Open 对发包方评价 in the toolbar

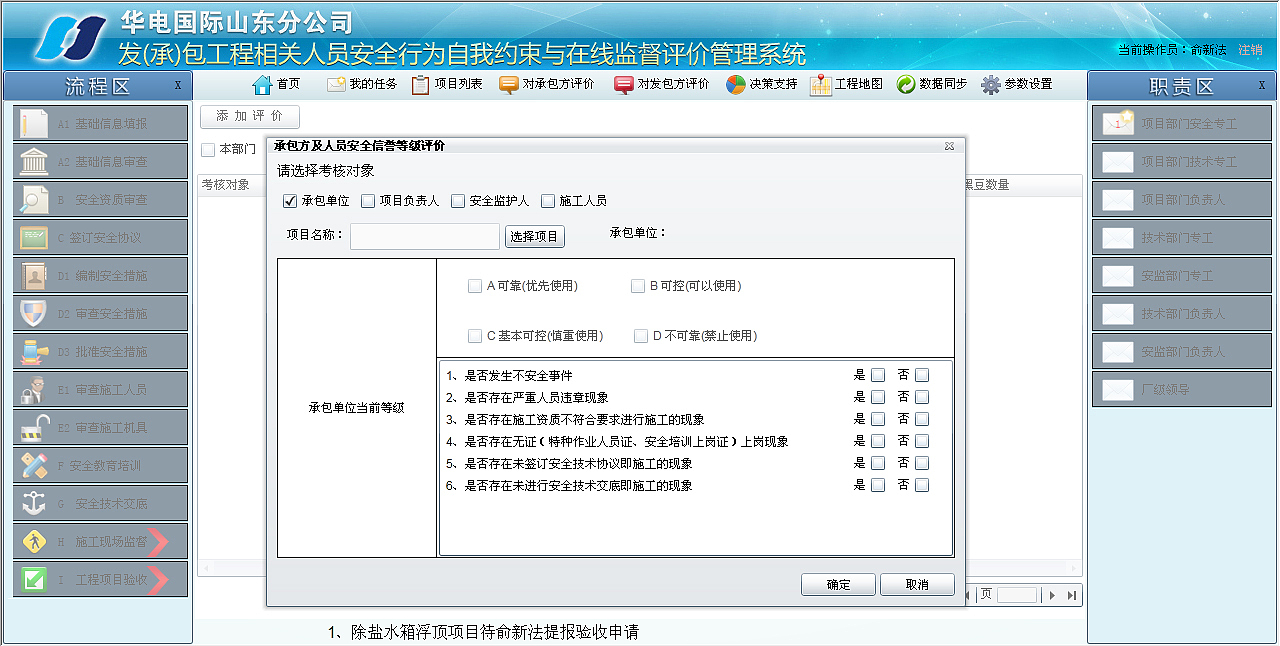pyautogui.click(x=662, y=84)
